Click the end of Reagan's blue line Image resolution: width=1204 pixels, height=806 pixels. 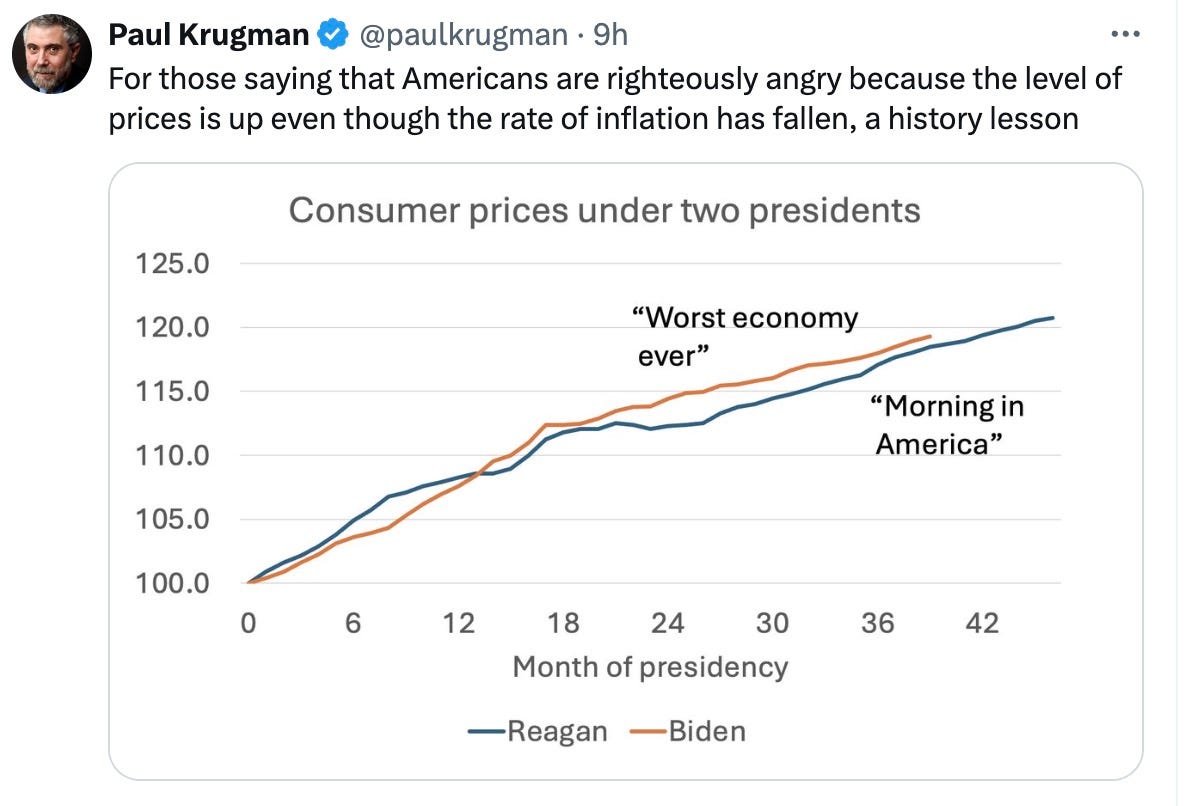pyautogui.click(x=1053, y=318)
